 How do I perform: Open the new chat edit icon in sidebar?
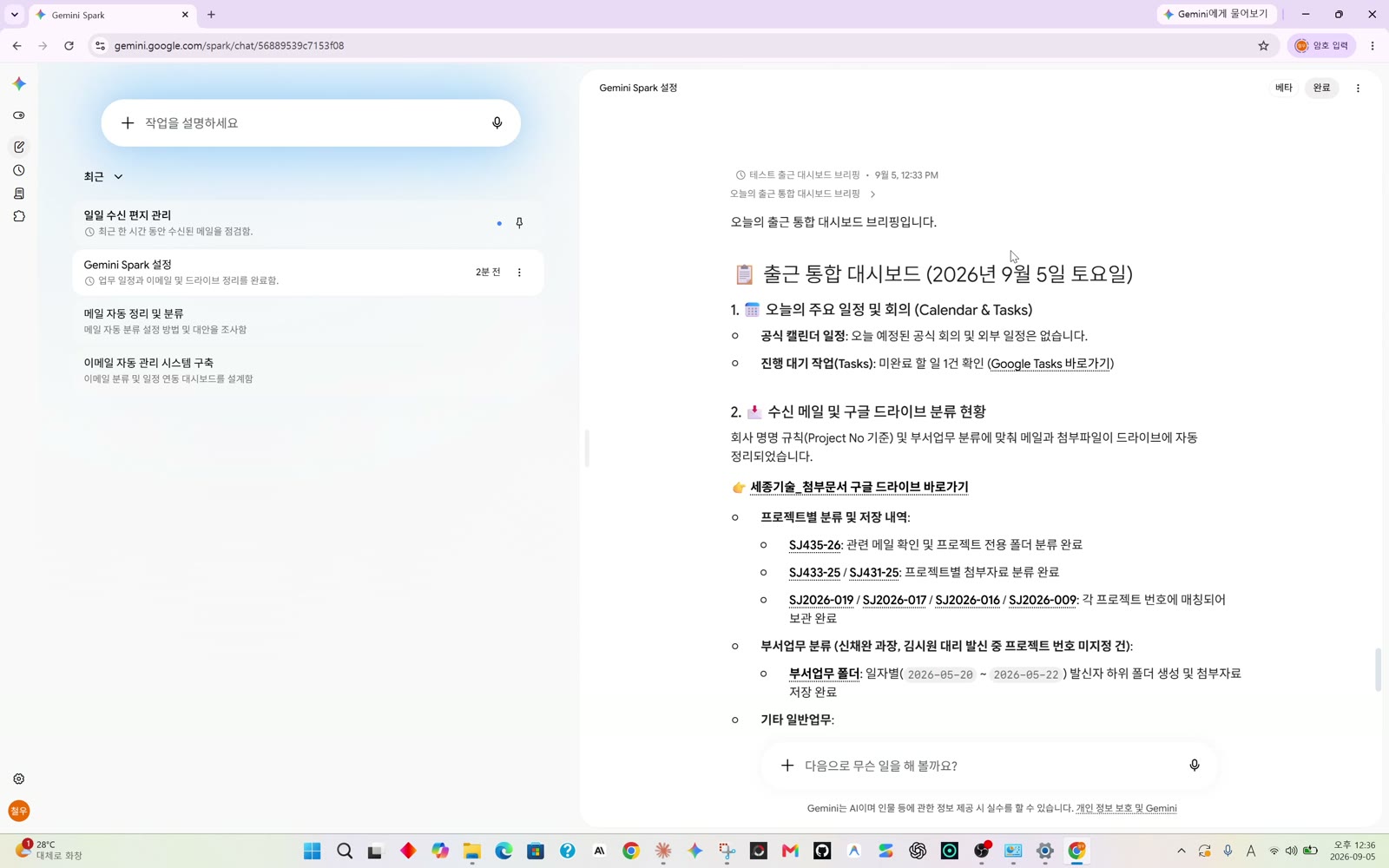[19, 147]
